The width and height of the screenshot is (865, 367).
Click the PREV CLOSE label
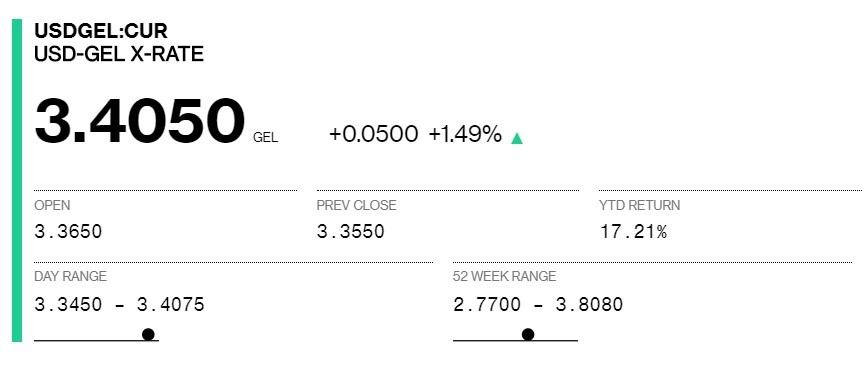point(356,205)
